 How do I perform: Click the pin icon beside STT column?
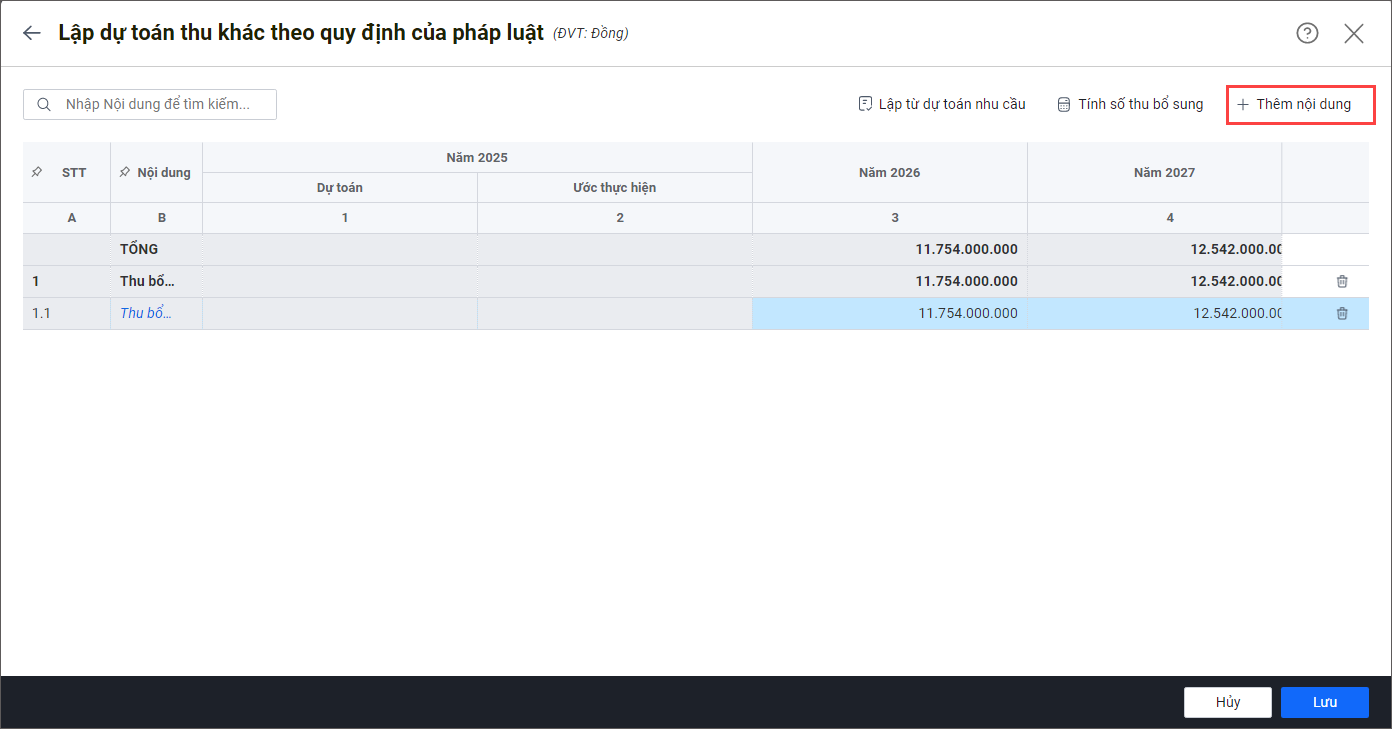37,172
